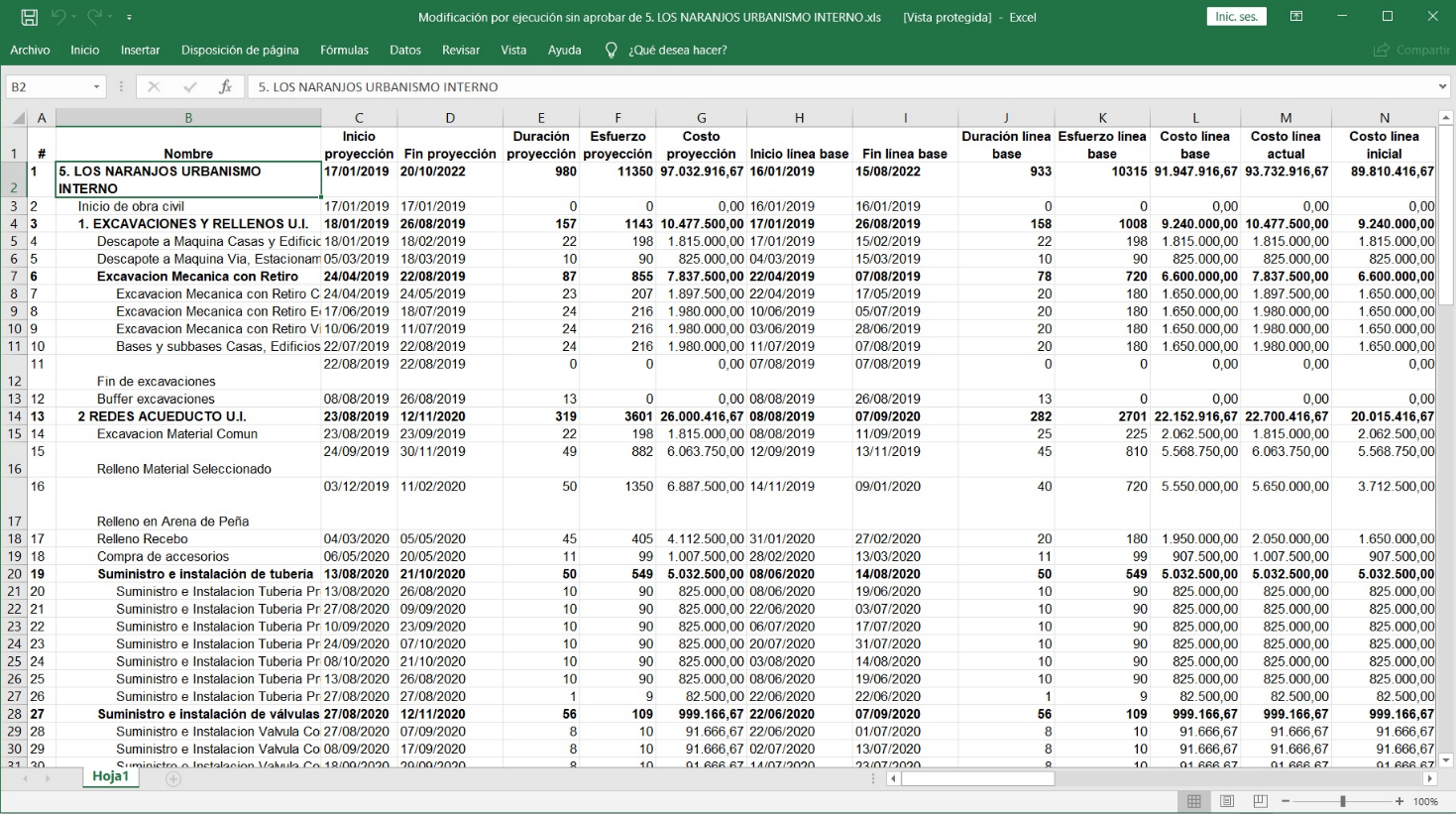
Task: Open the Inicio ribbon tab
Action: tap(85, 50)
